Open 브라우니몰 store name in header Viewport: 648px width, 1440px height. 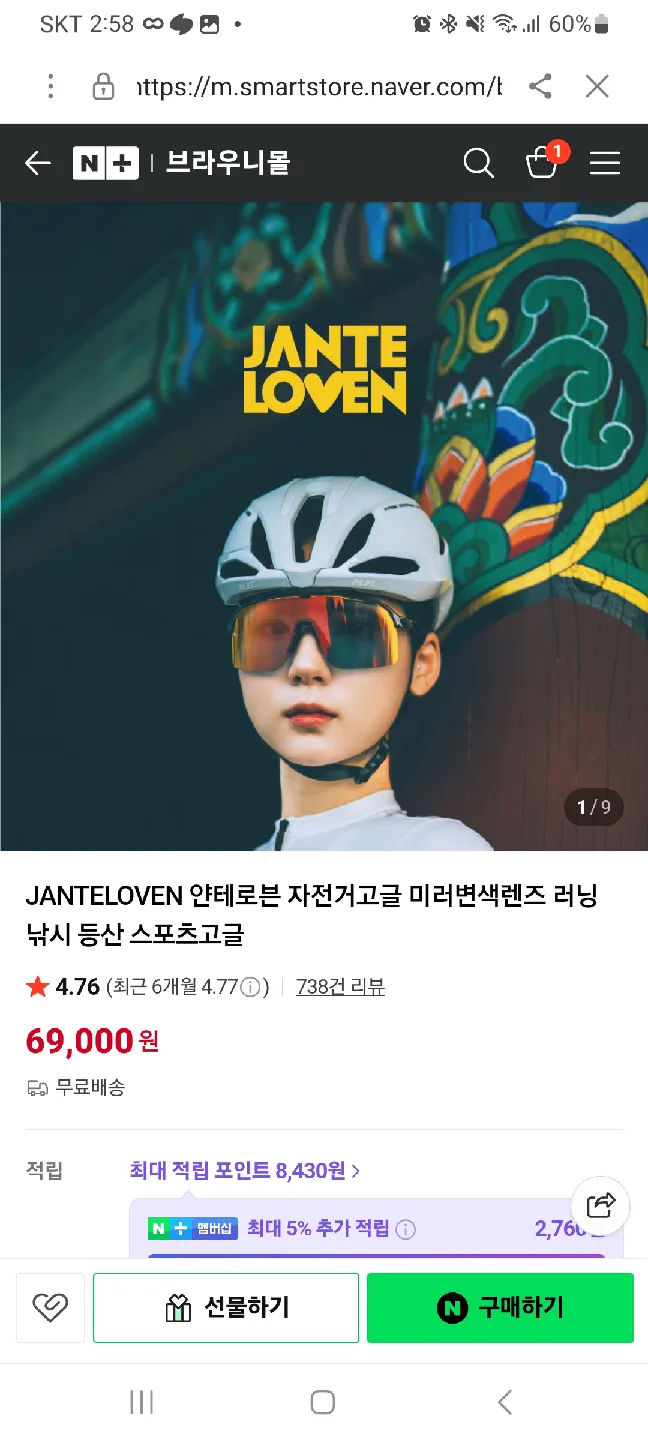[x=228, y=163]
